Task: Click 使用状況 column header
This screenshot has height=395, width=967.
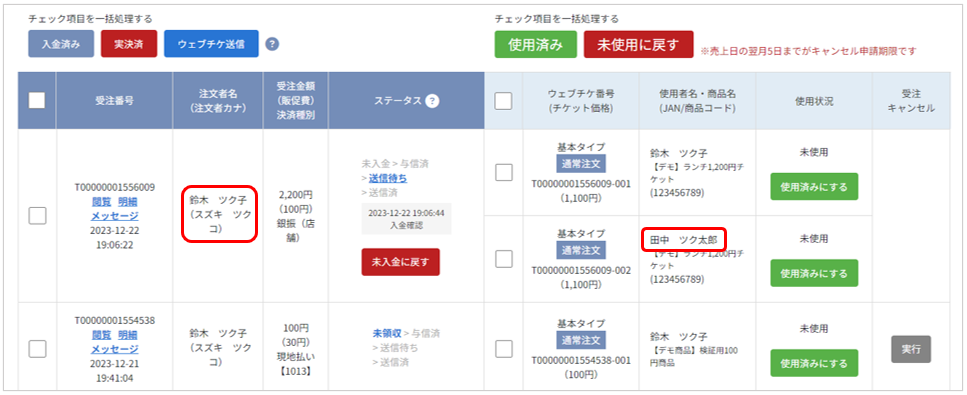Action: (x=814, y=101)
